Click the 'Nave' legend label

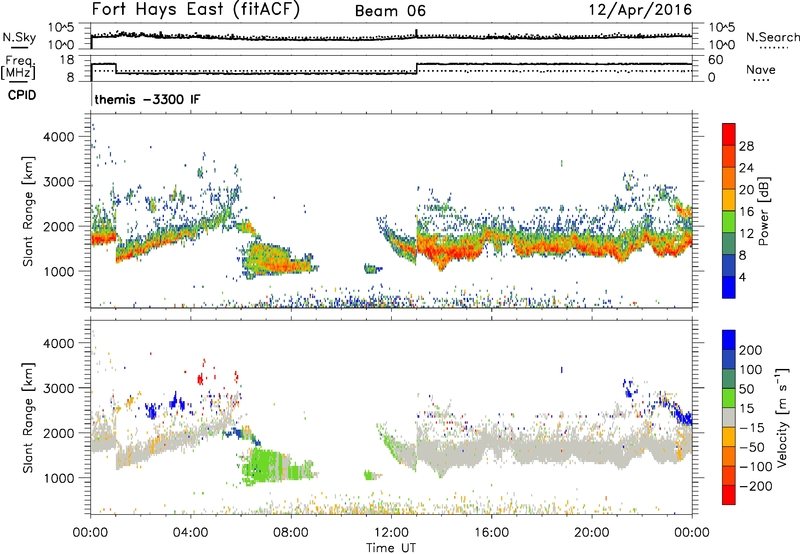(x=760, y=69)
